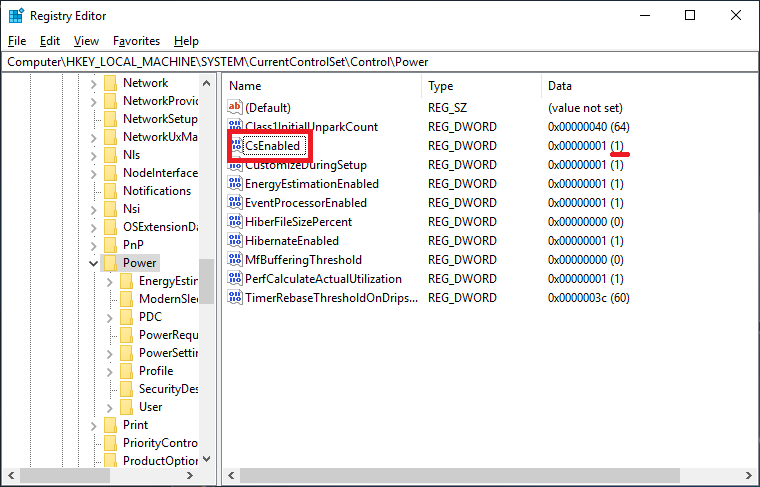This screenshot has height=487, width=760.
Task: Expand the Network key in tree
Action: pyautogui.click(x=94, y=83)
